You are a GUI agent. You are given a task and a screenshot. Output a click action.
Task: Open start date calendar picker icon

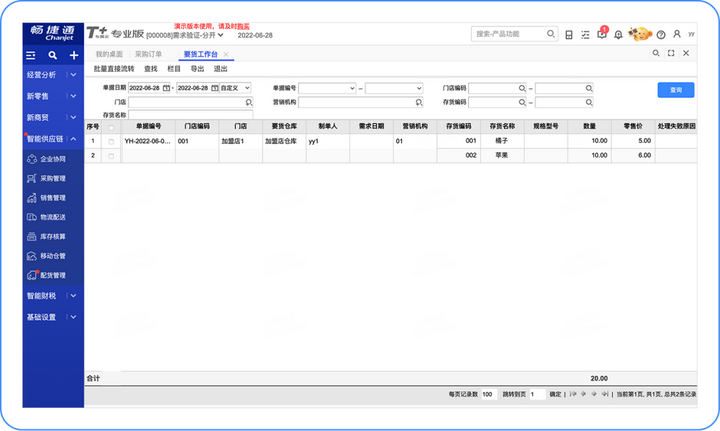167,88
